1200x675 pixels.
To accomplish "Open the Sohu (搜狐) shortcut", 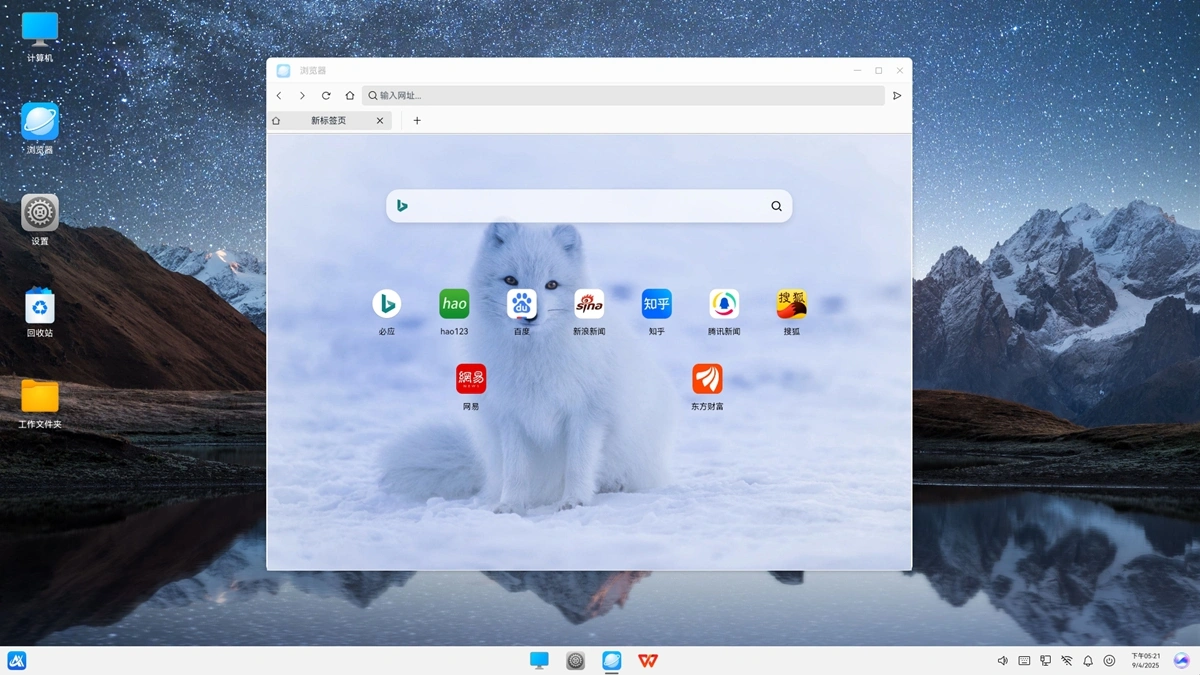I will click(791, 304).
